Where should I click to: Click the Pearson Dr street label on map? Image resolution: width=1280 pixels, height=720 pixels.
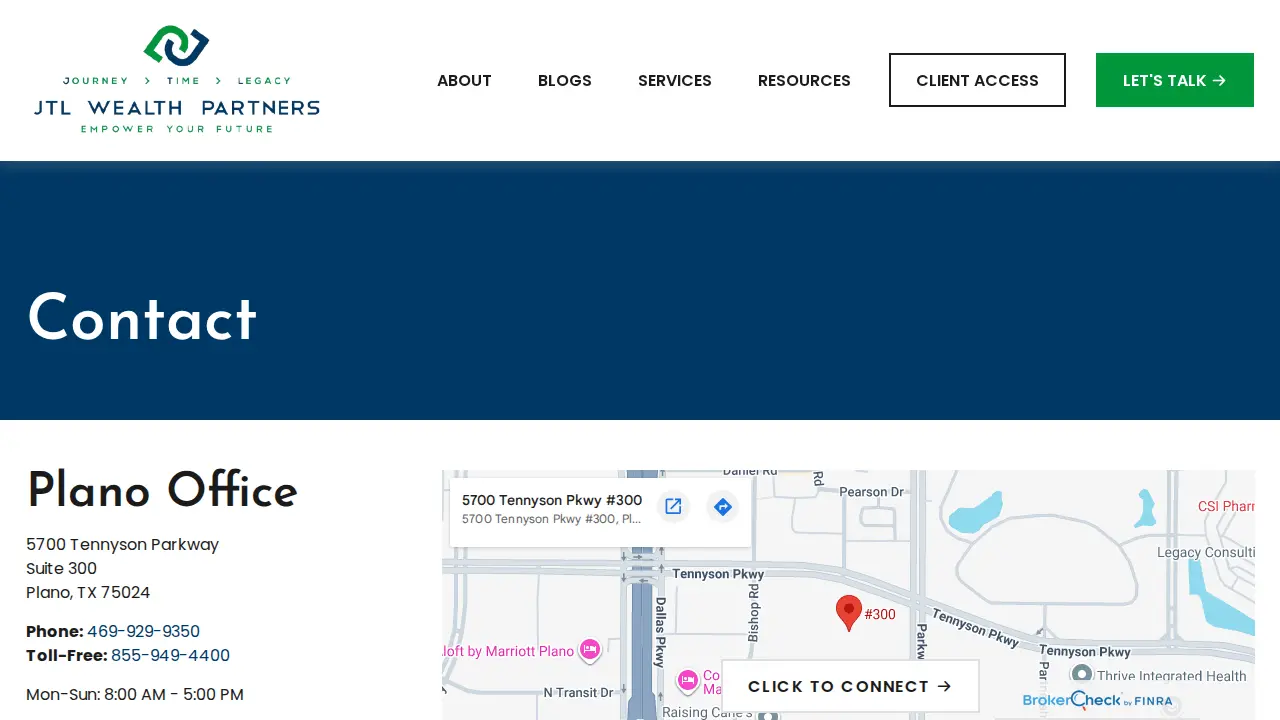click(871, 492)
